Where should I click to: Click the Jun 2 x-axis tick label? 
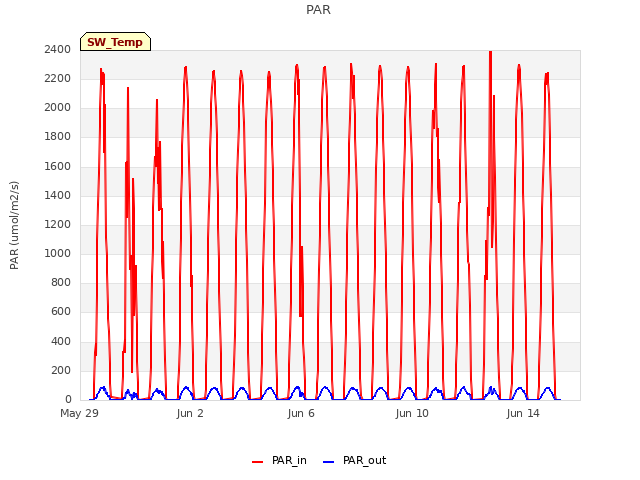(x=190, y=413)
